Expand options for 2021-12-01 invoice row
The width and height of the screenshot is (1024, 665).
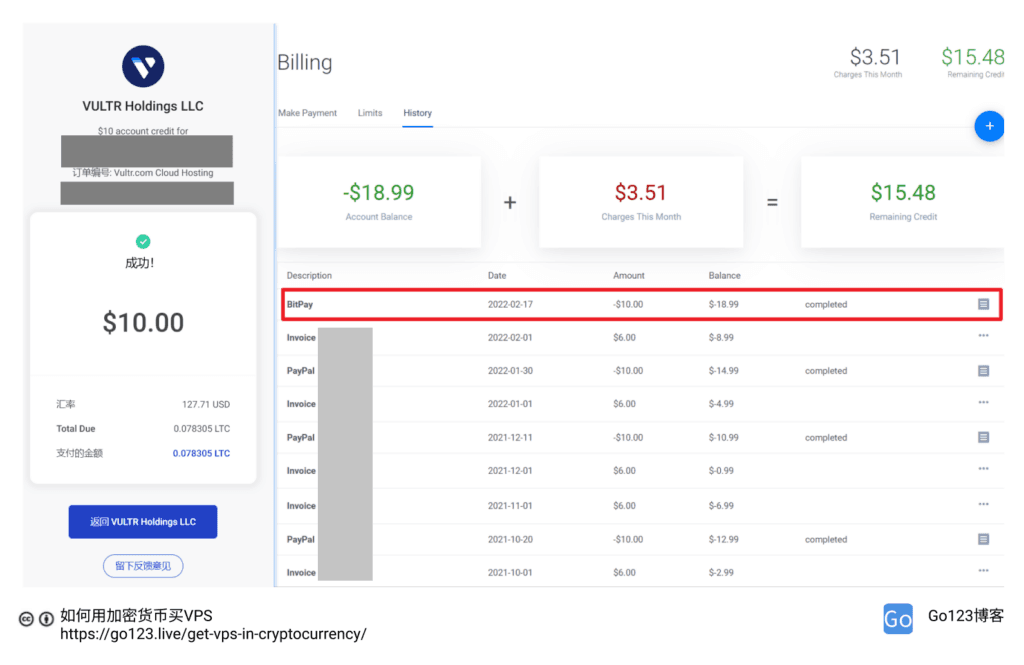(983, 470)
